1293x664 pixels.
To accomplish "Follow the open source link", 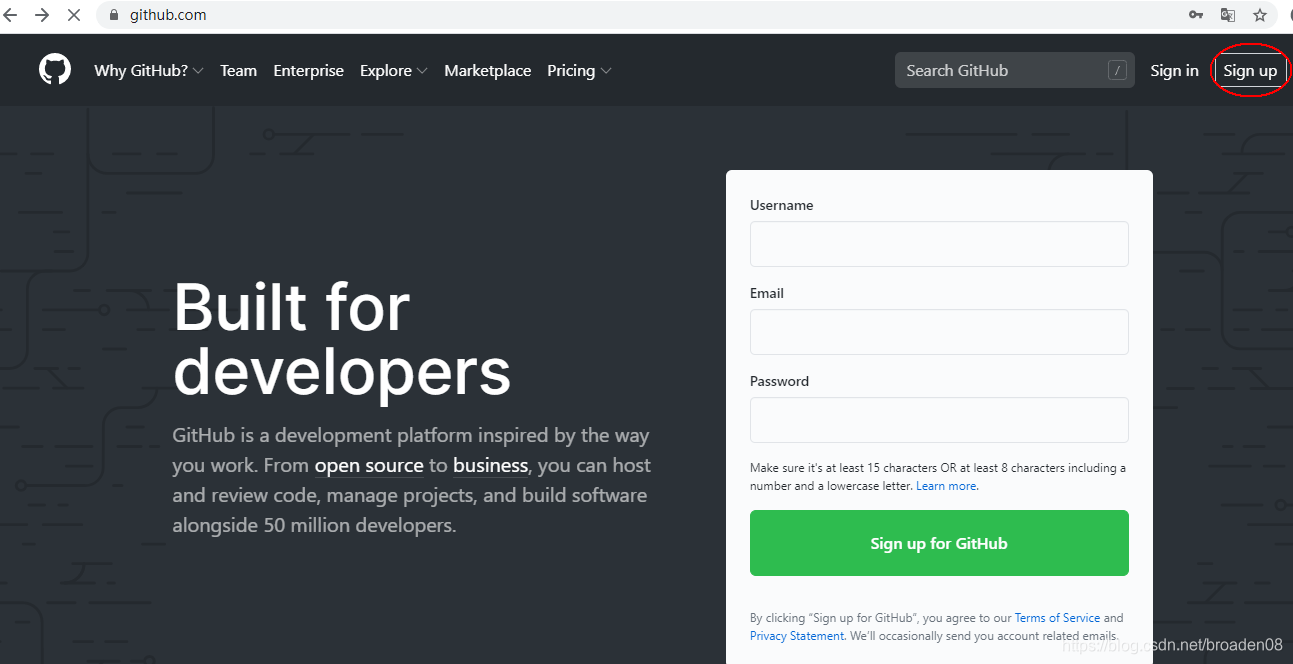I will (369, 465).
